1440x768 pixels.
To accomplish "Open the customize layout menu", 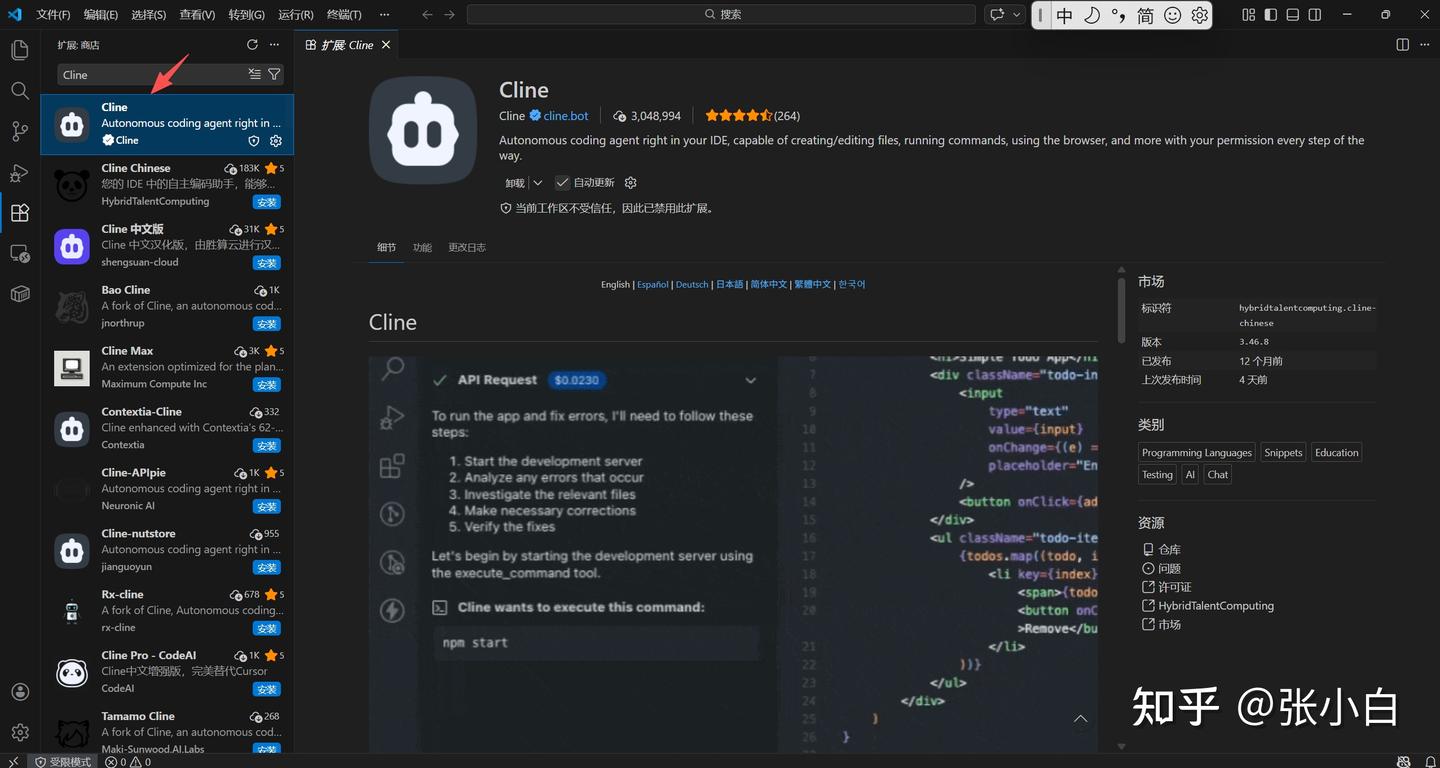I will click(1249, 15).
